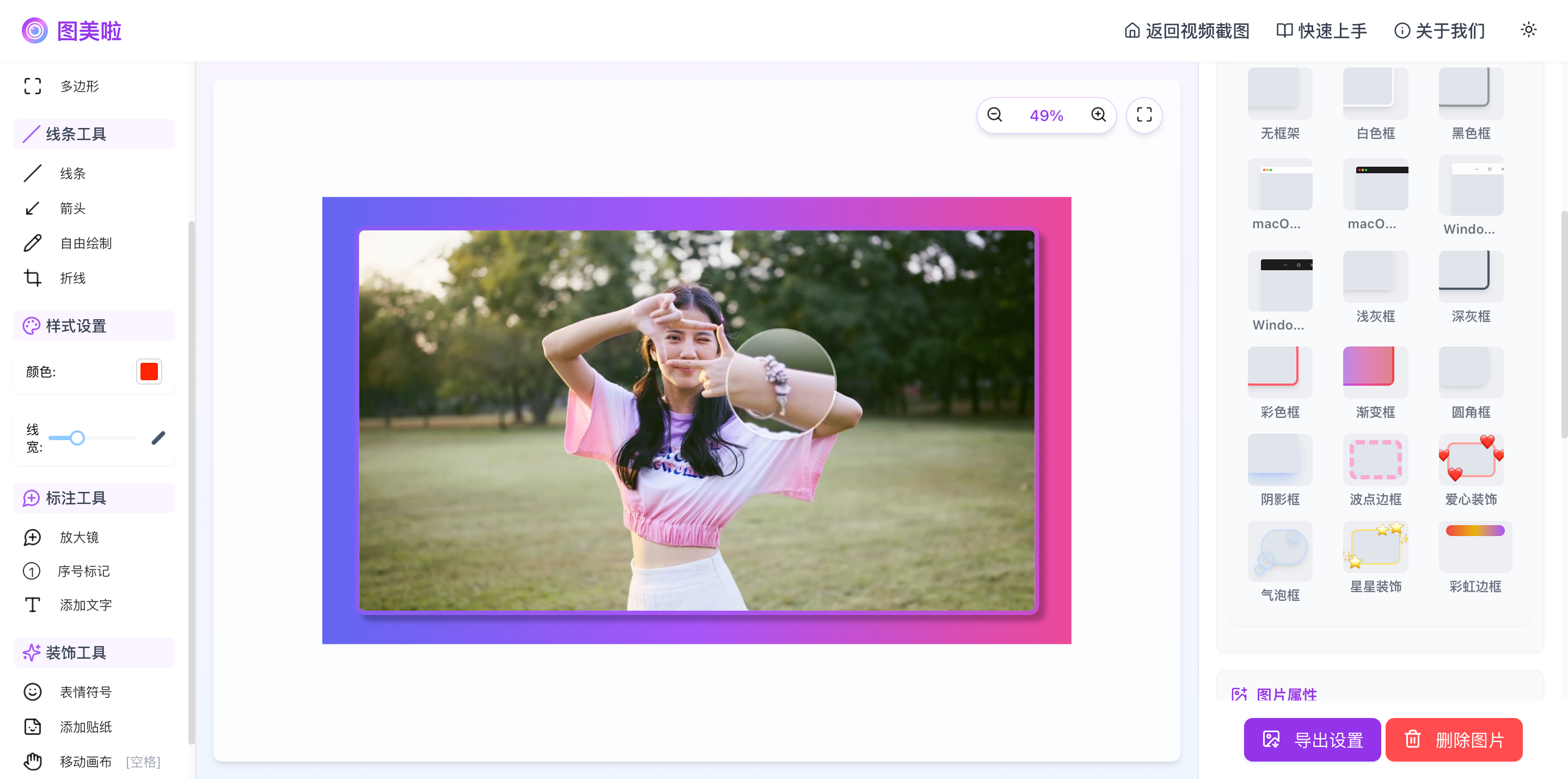The width and height of the screenshot is (1568, 779).
Task: Collapse the 标注工具 section header
Action: (x=94, y=497)
